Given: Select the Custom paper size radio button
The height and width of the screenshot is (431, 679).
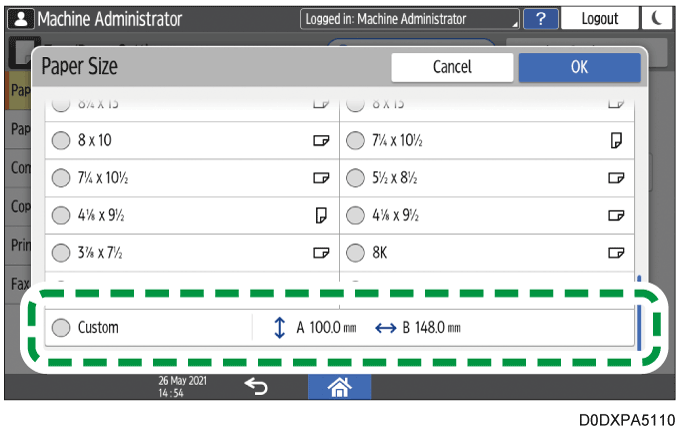Looking at the screenshot, I should tap(61, 327).
